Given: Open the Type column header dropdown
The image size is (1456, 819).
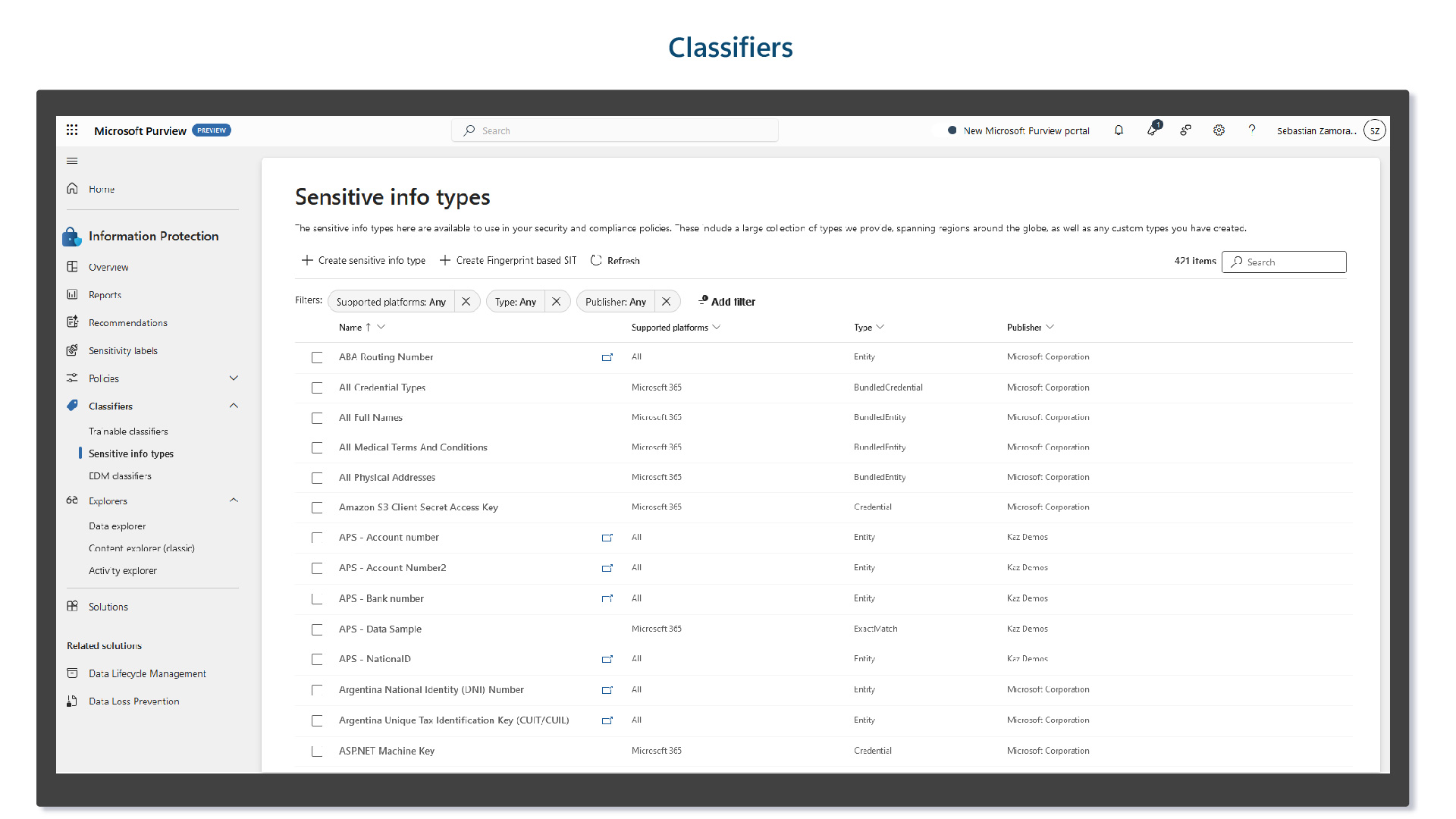Looking at the screenshot, I should coord(880,327).
